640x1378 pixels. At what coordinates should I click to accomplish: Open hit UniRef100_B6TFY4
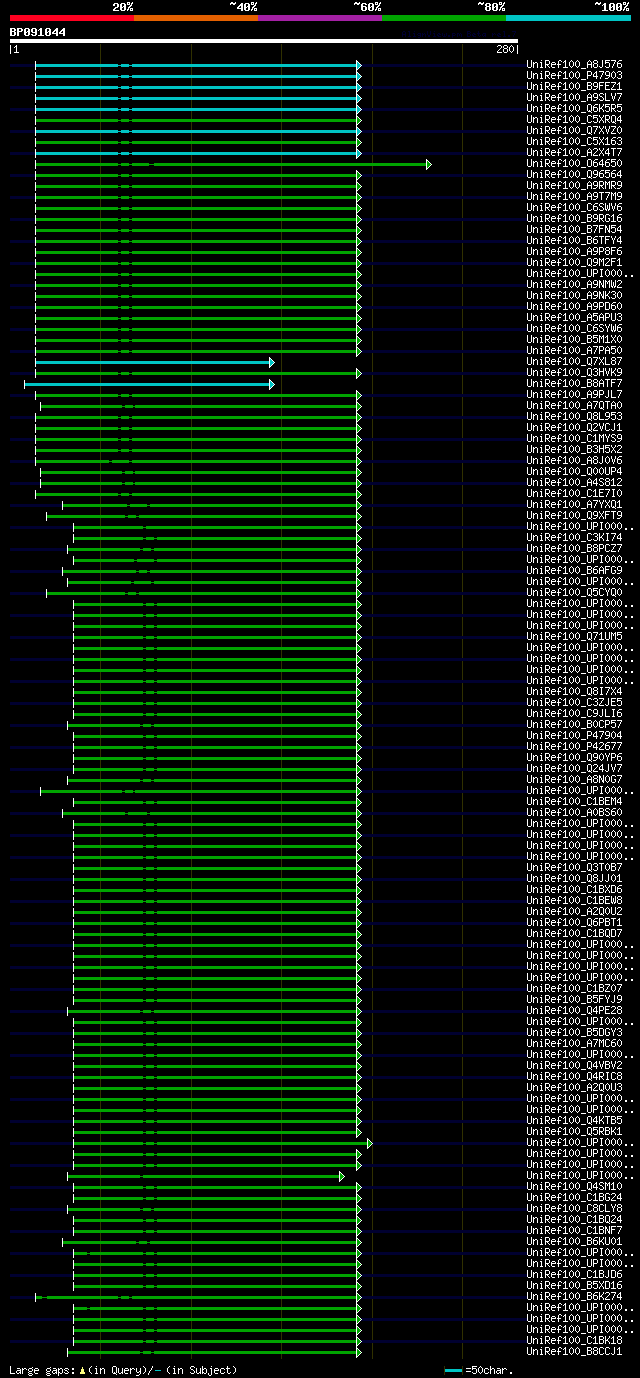574,241
